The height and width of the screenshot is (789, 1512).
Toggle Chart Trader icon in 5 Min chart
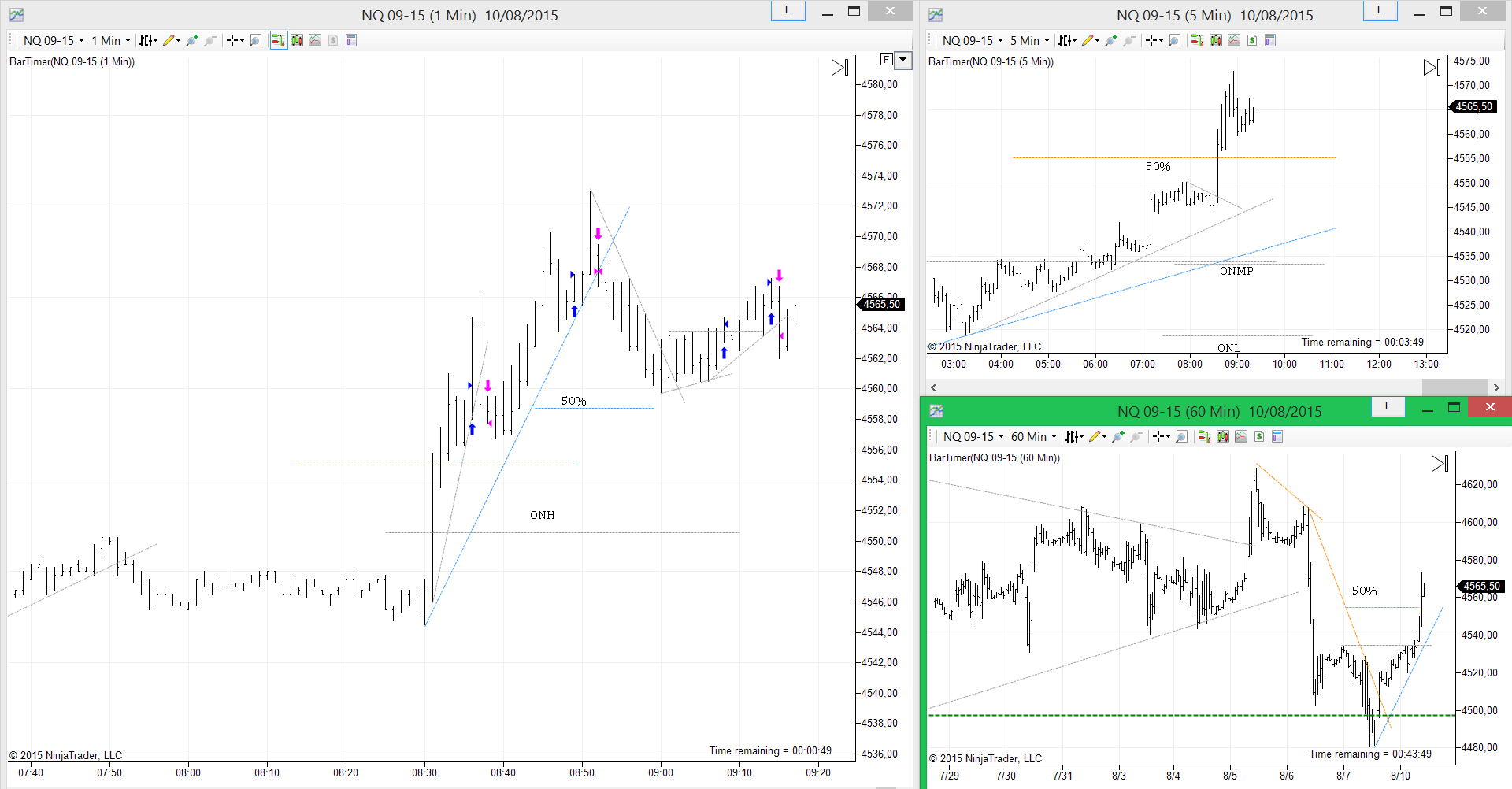click(1197, 40)
